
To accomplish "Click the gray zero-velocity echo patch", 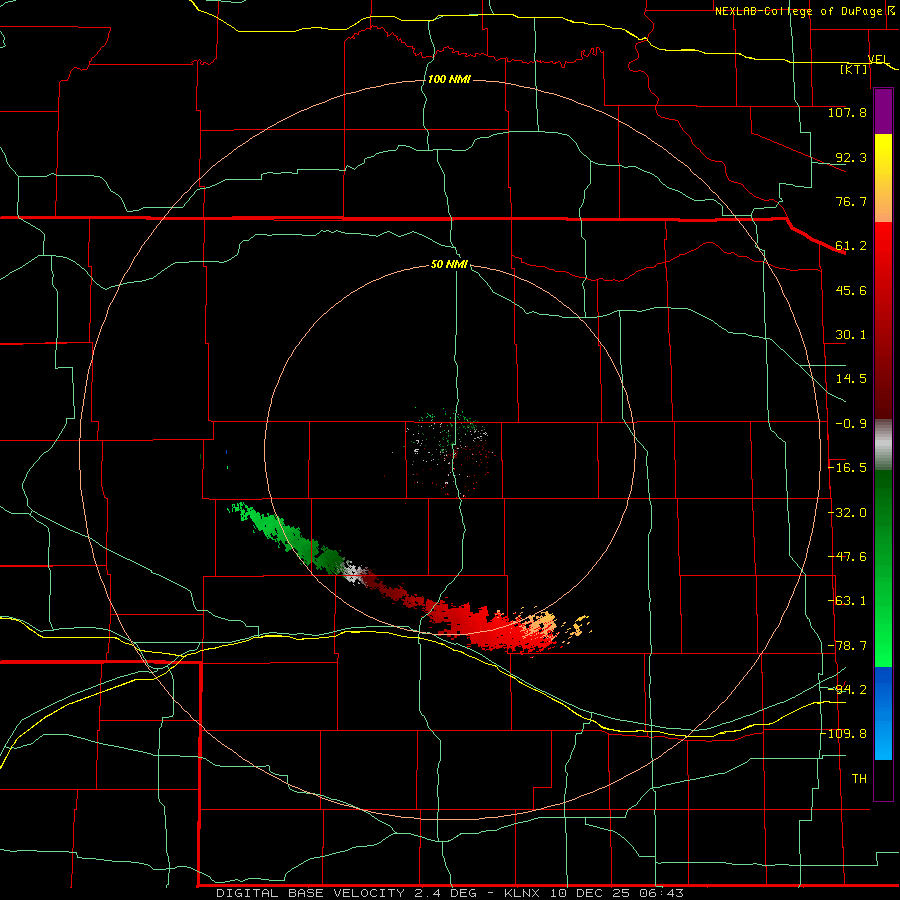I will pos(355,573).
